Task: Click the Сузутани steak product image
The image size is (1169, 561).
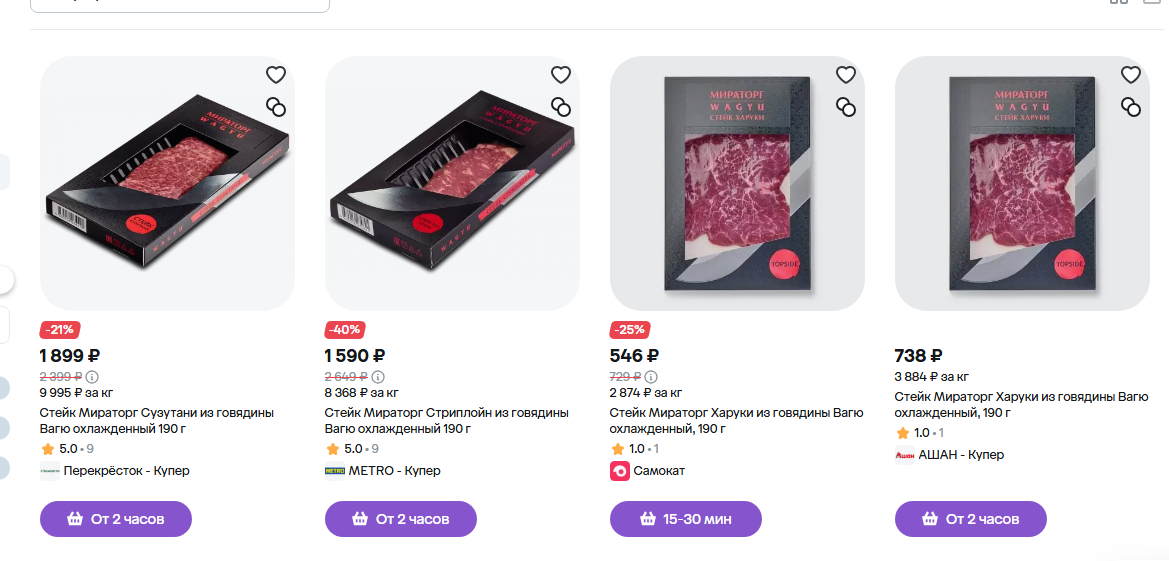Action: tap(167, 183)
